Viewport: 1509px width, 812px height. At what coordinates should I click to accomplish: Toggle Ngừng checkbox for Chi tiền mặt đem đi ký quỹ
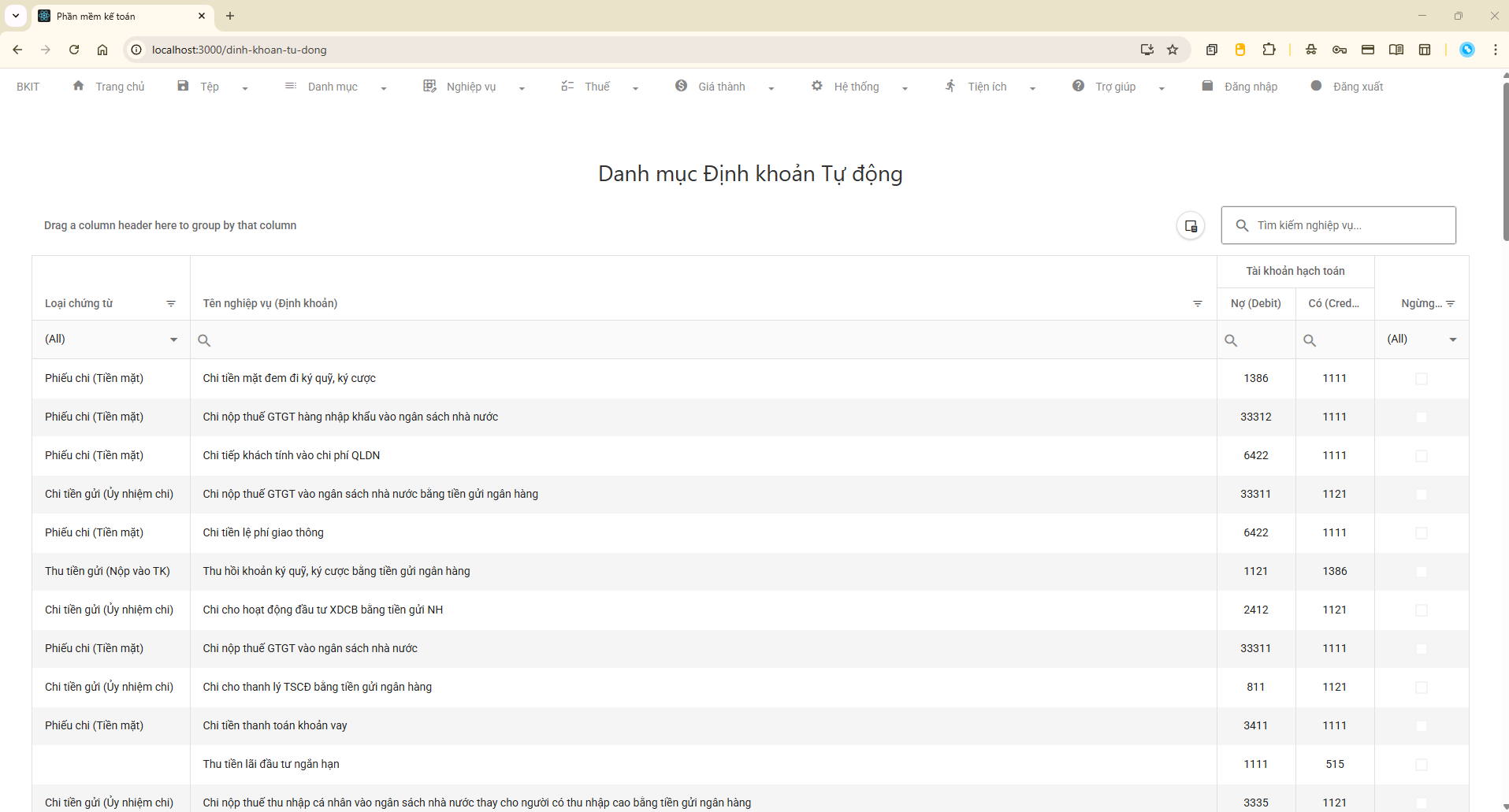coord(1422,379)
